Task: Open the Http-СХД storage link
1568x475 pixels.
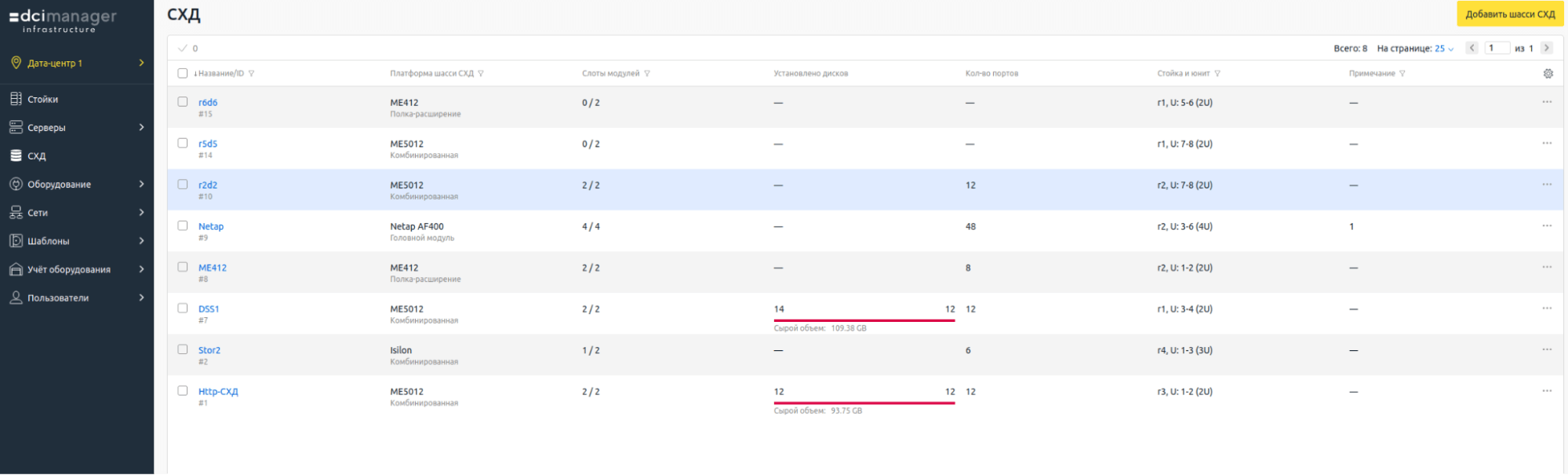Action: 218,391
